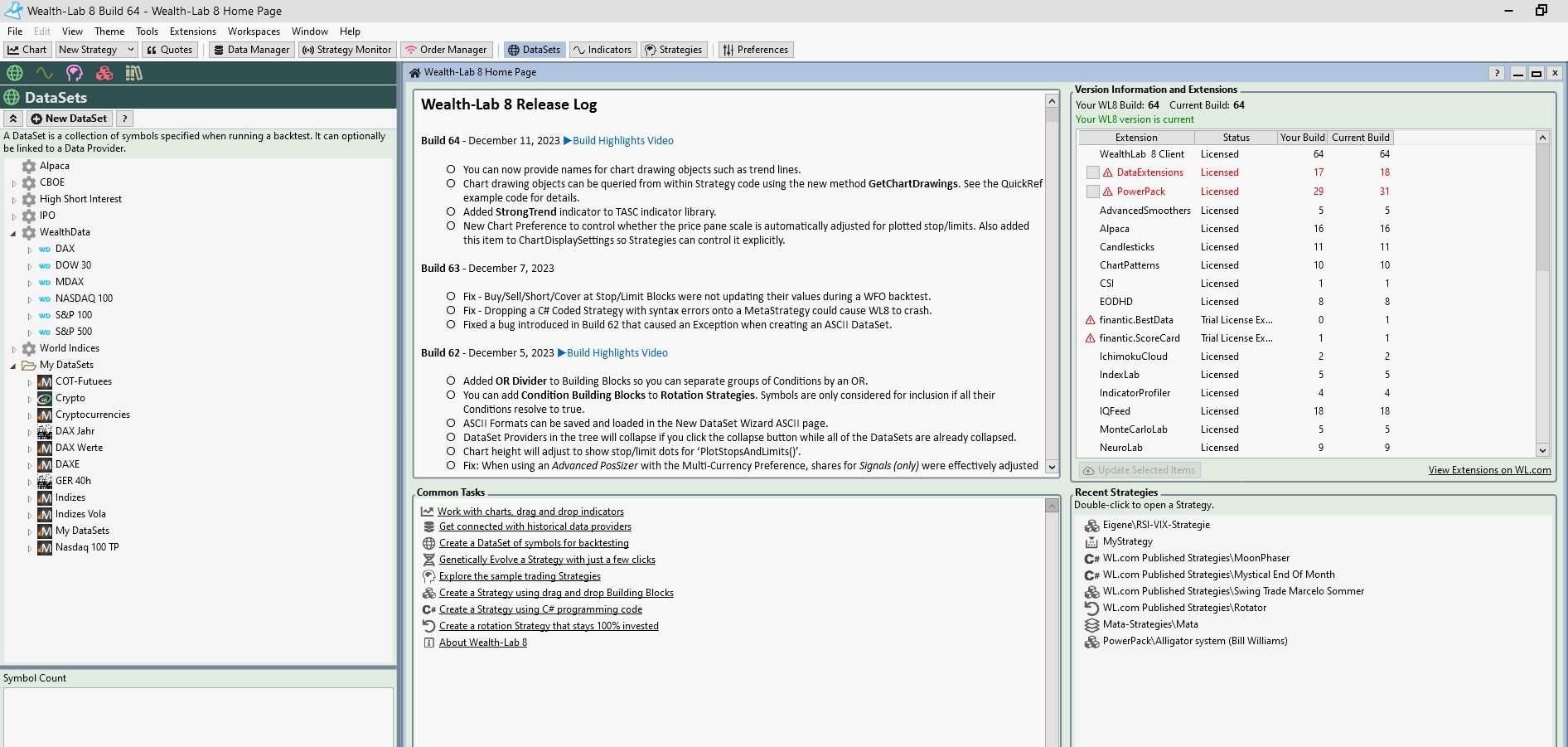1568x747 pixels.
Task: Expand the NASDAQ 100 DataSet
Action: point(30,299)
